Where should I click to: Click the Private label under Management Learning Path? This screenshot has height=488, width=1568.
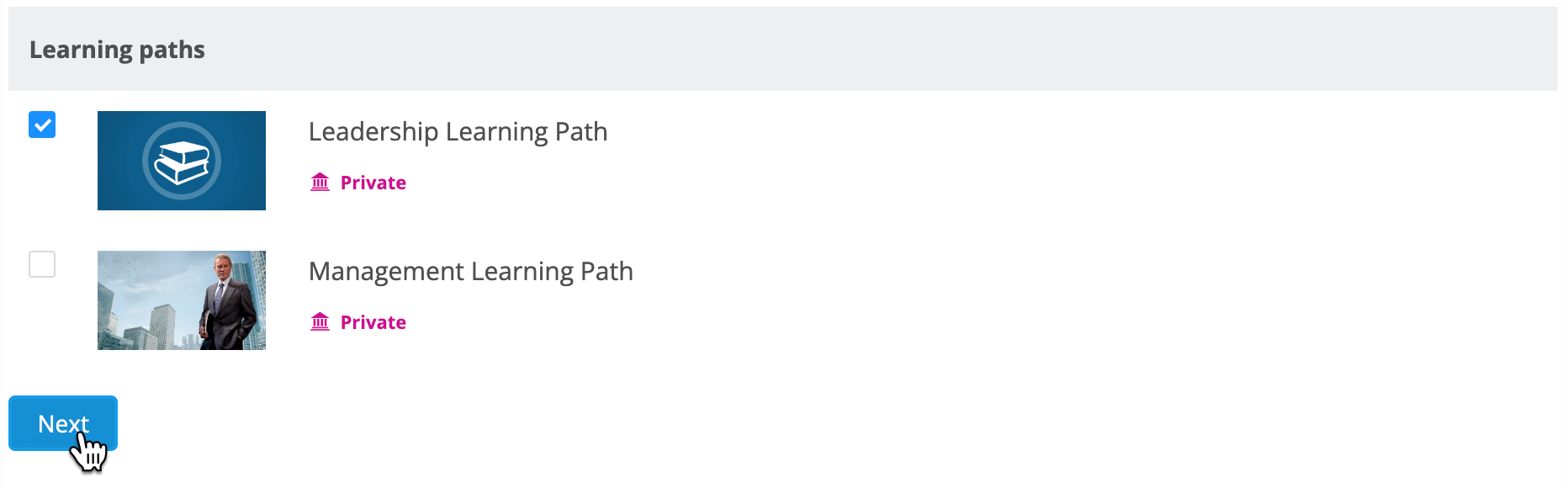pos(372,321)
